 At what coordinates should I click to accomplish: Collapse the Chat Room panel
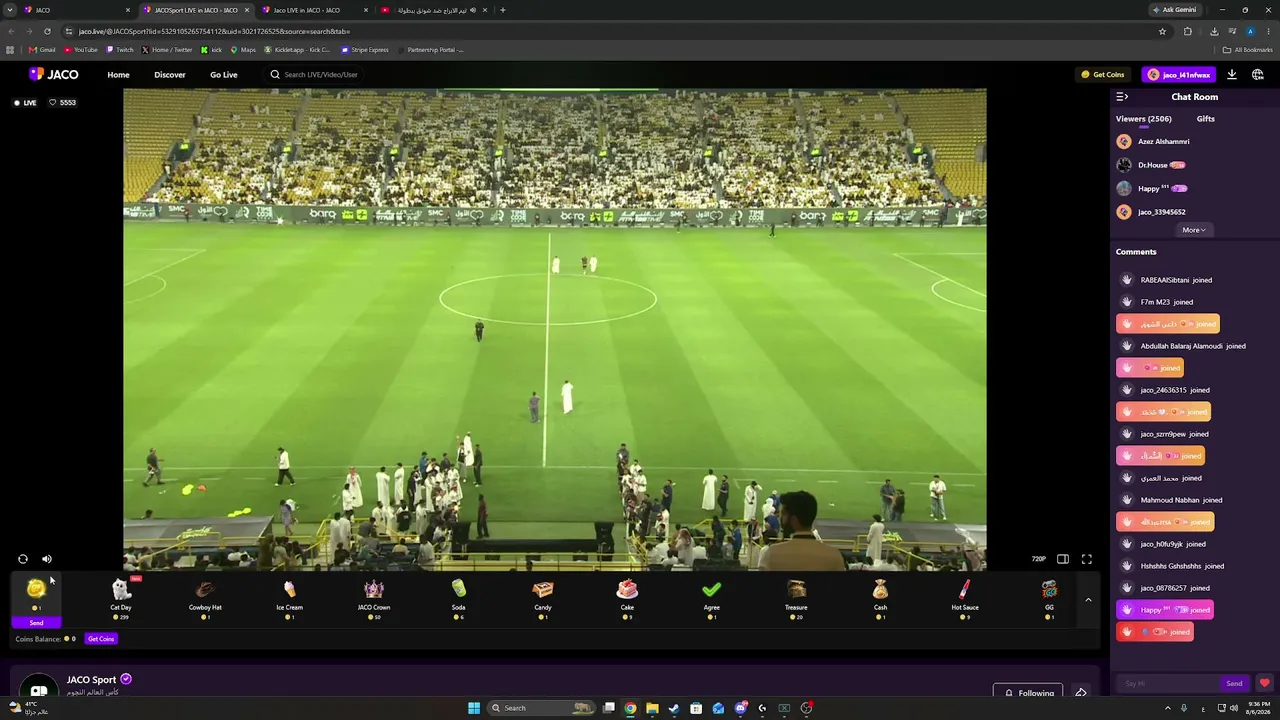click(x=1122, y=97)
